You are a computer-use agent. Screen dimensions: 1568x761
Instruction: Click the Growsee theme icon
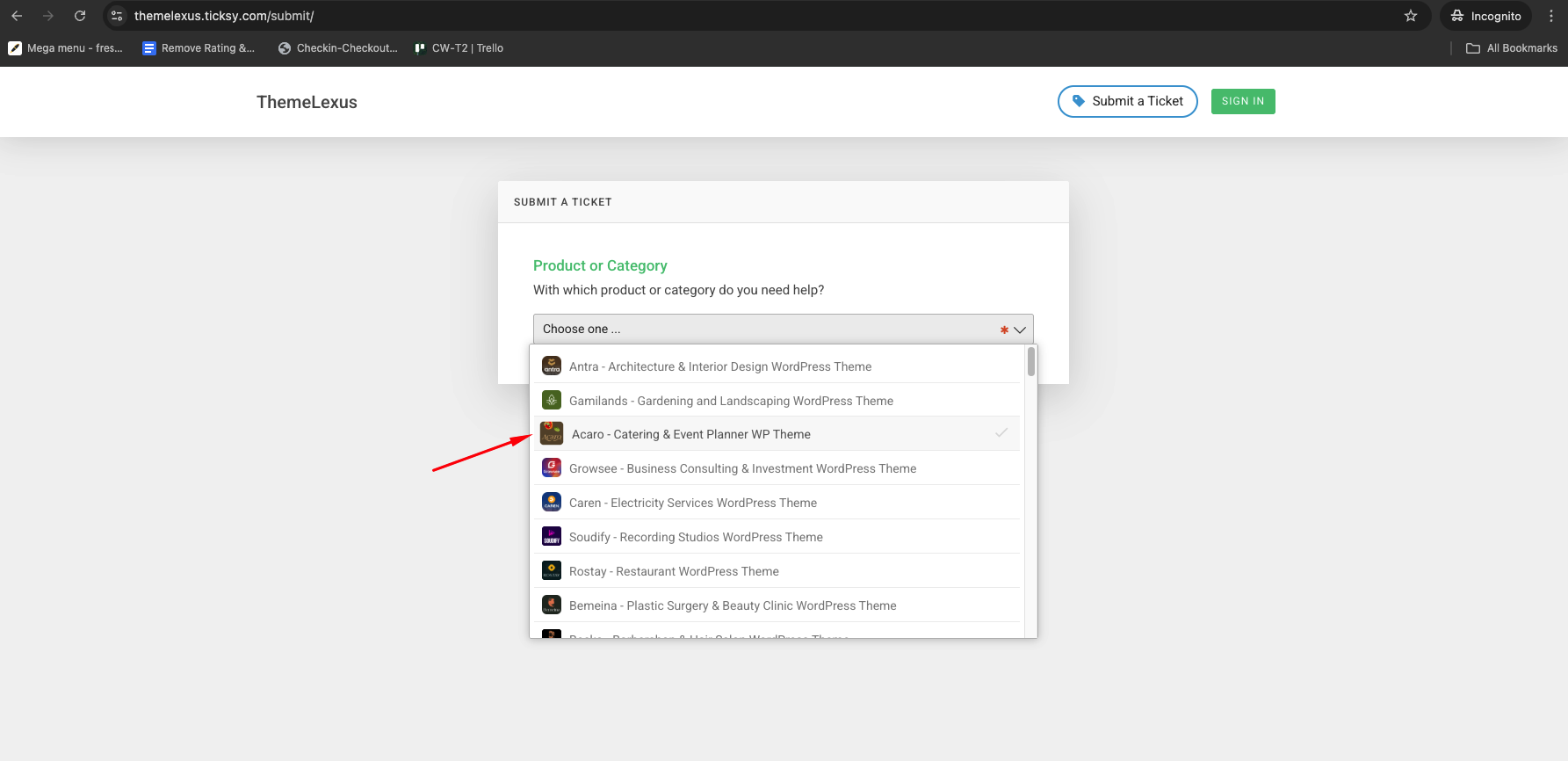[552, 467]
